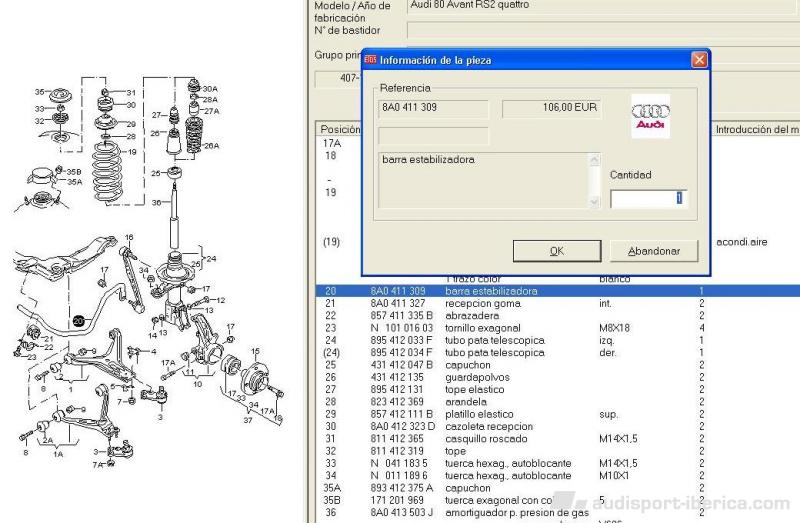Select row 35A capuchon 893 412 375 A
The width and height of the screenshot is (800, 523).
(558, 488)
